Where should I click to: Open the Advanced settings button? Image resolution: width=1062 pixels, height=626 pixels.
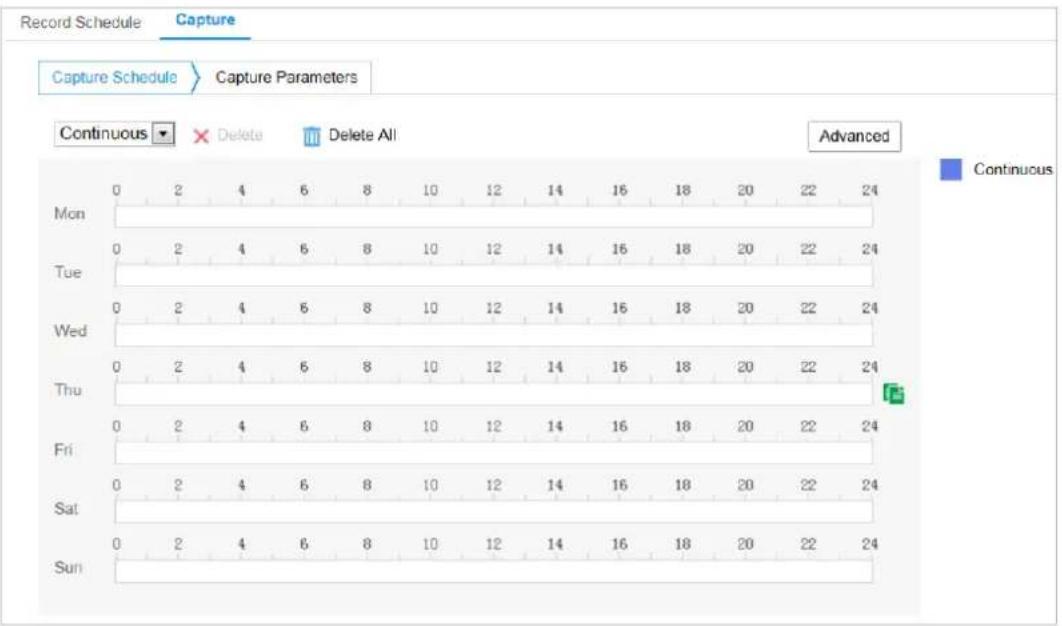point(854,136)
